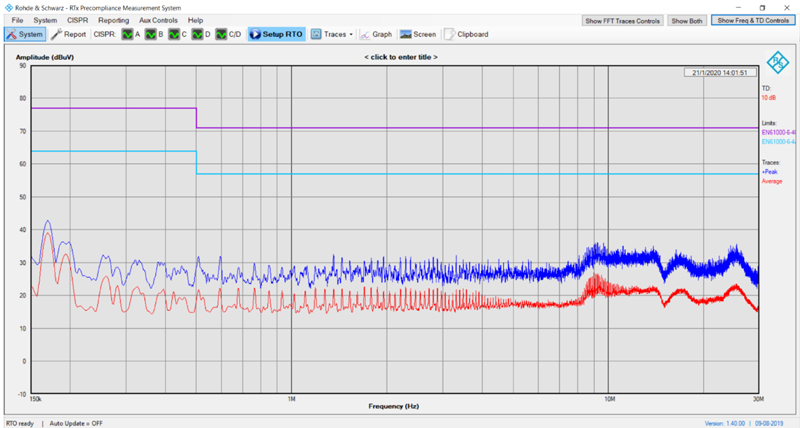Expand the CISPR menu

click(x=77, y=20)
